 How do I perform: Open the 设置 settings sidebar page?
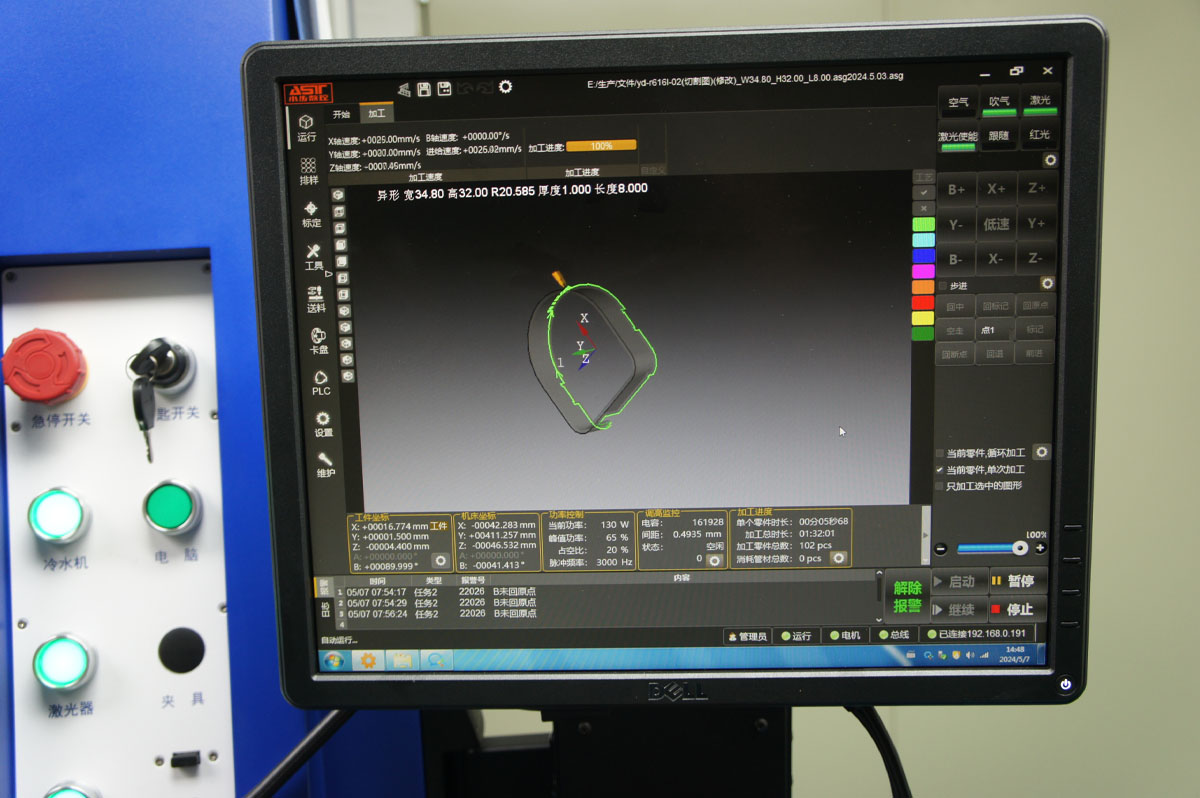pyautogui.click(x=323, y=424)
